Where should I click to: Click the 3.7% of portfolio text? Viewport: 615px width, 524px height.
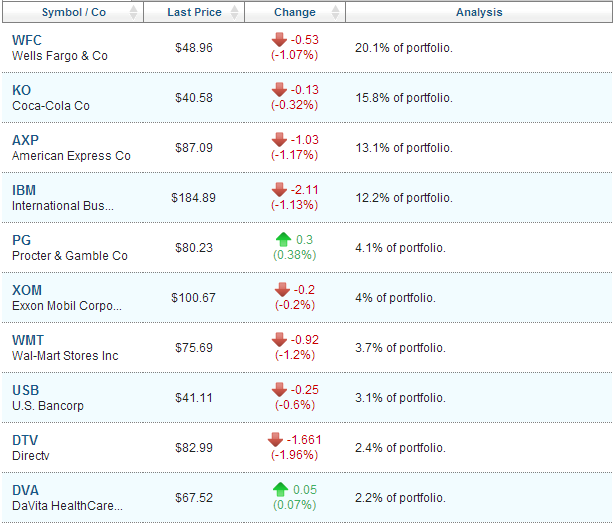click(400, 348)
